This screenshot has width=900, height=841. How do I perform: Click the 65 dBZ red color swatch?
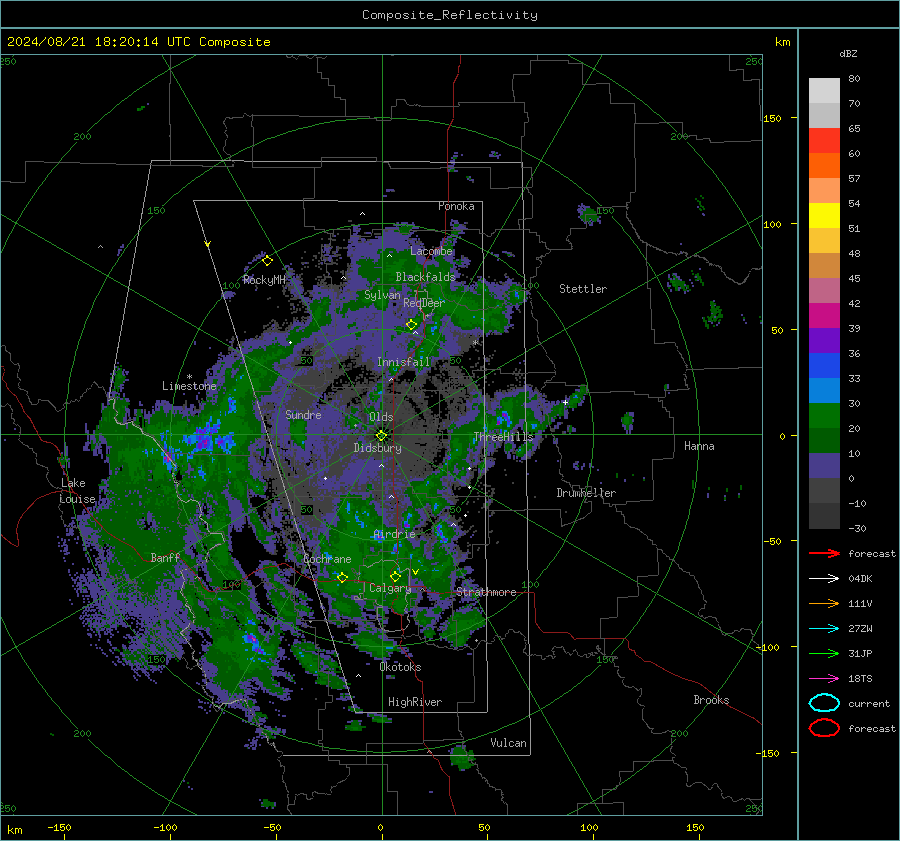pyautogui.click(x=824, y=140)
